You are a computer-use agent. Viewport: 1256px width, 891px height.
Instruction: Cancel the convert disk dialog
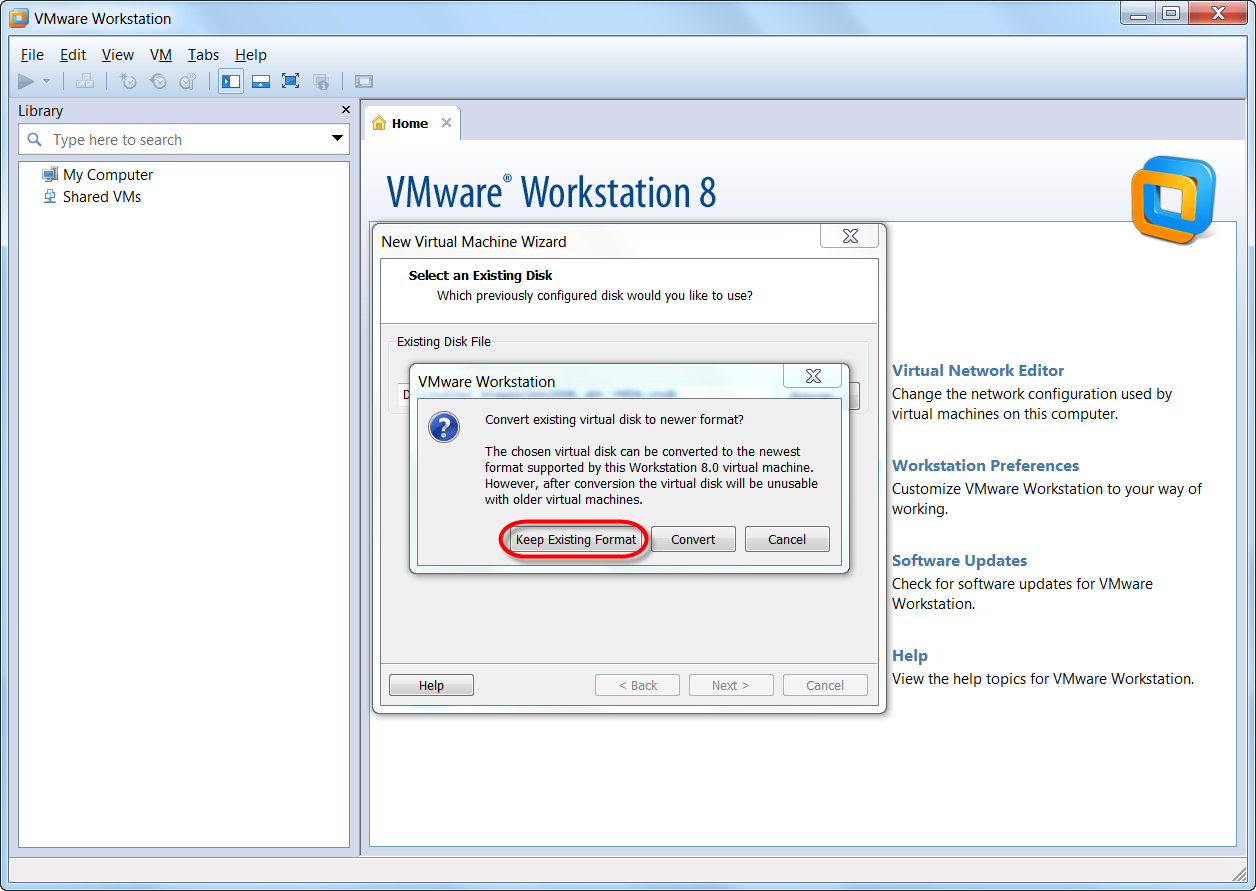pos(787,540)
